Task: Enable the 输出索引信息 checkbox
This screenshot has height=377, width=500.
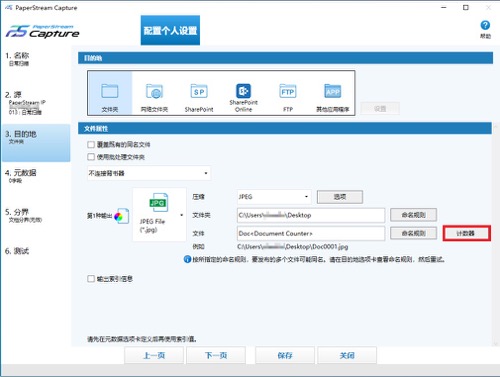Action: [91, 278]
